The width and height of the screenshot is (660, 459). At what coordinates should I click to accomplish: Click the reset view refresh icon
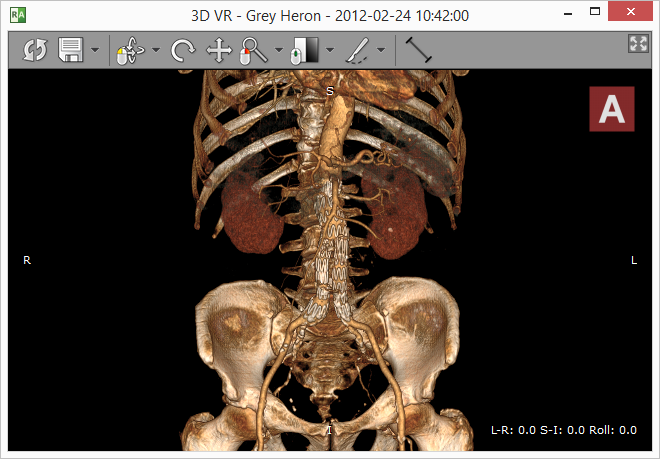(x=35, y=51)
